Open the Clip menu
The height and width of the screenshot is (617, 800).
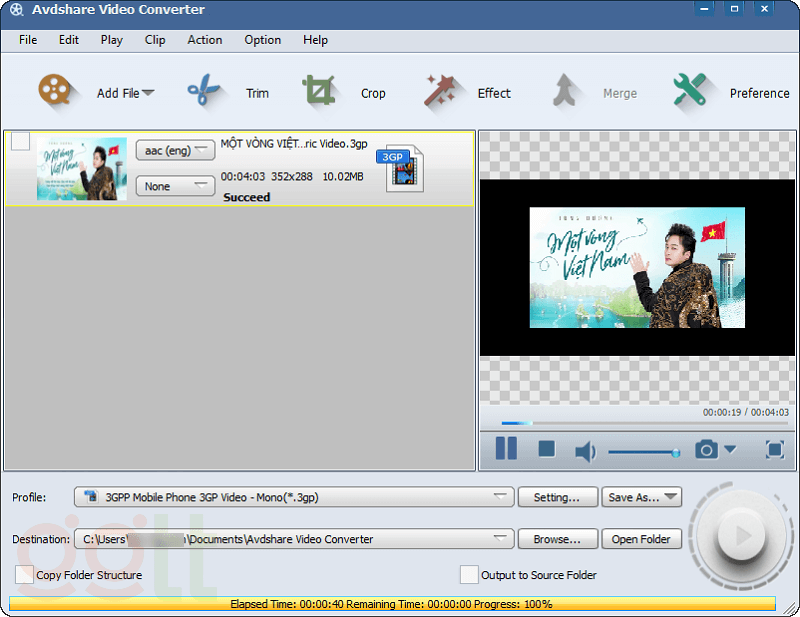tap(155, 40)
